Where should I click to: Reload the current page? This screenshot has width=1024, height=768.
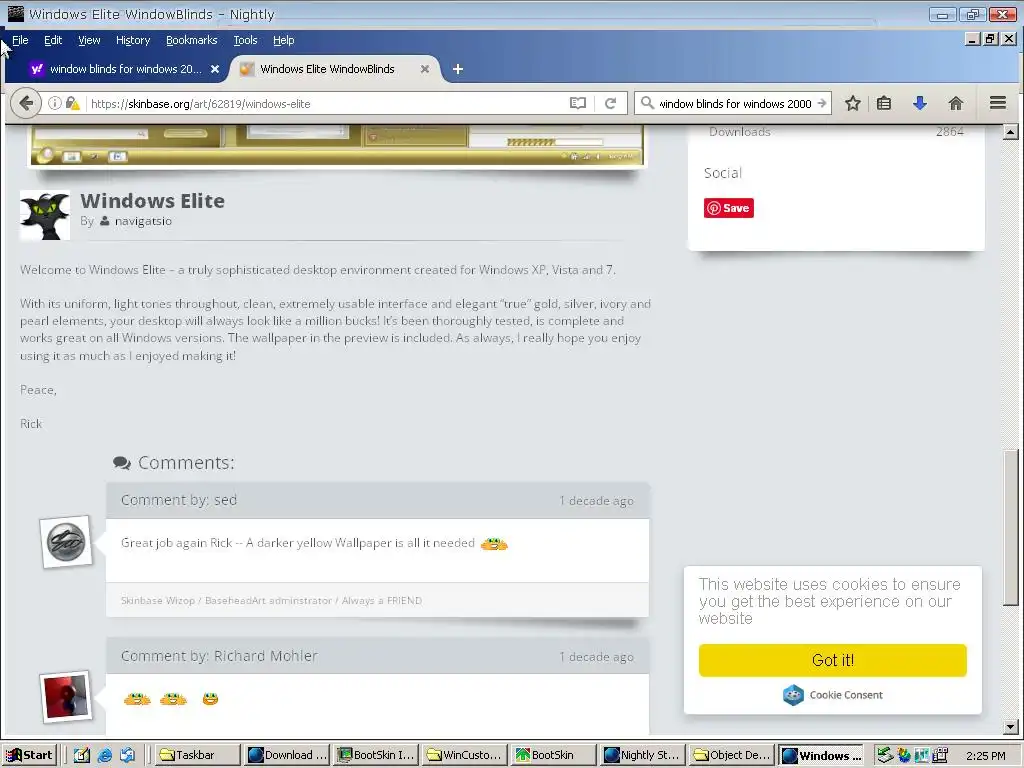(610, 103)
